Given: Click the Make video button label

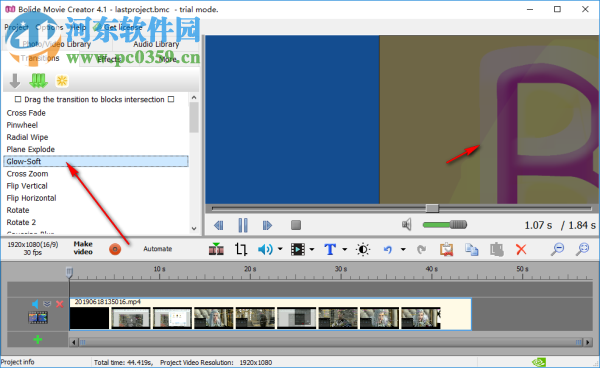Looking at the screenshot, I should click(83, 248).
